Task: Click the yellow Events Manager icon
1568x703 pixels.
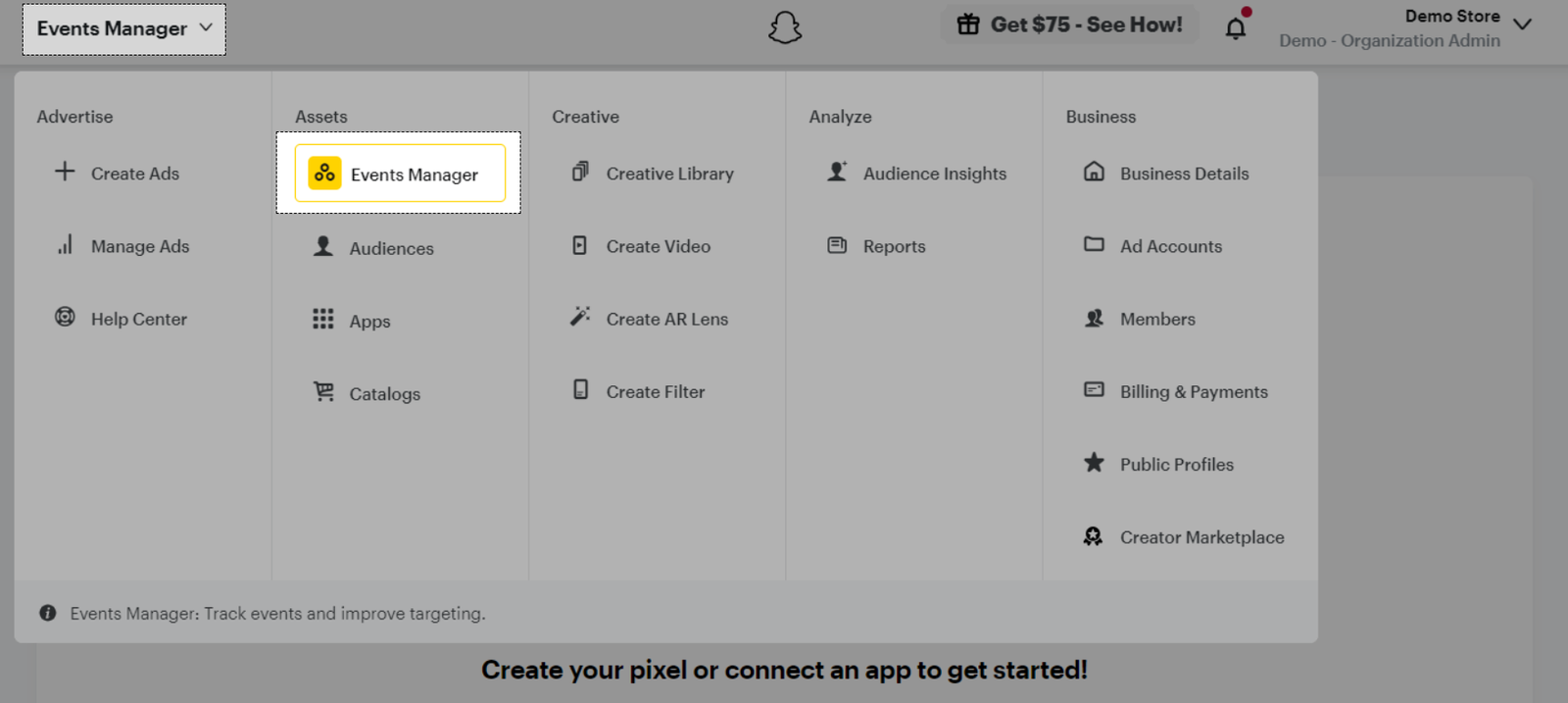Action: [x=324, y=174]
